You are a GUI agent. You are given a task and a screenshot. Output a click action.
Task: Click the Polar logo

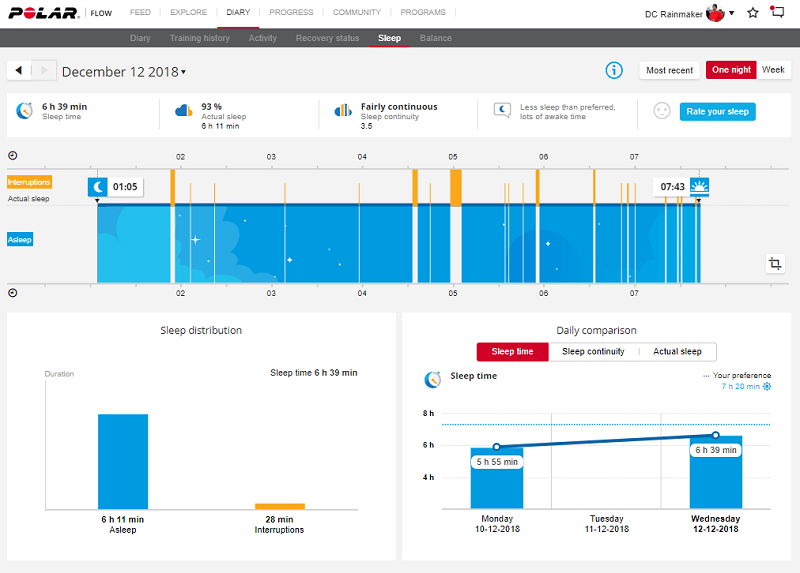(x=42, y=13)
